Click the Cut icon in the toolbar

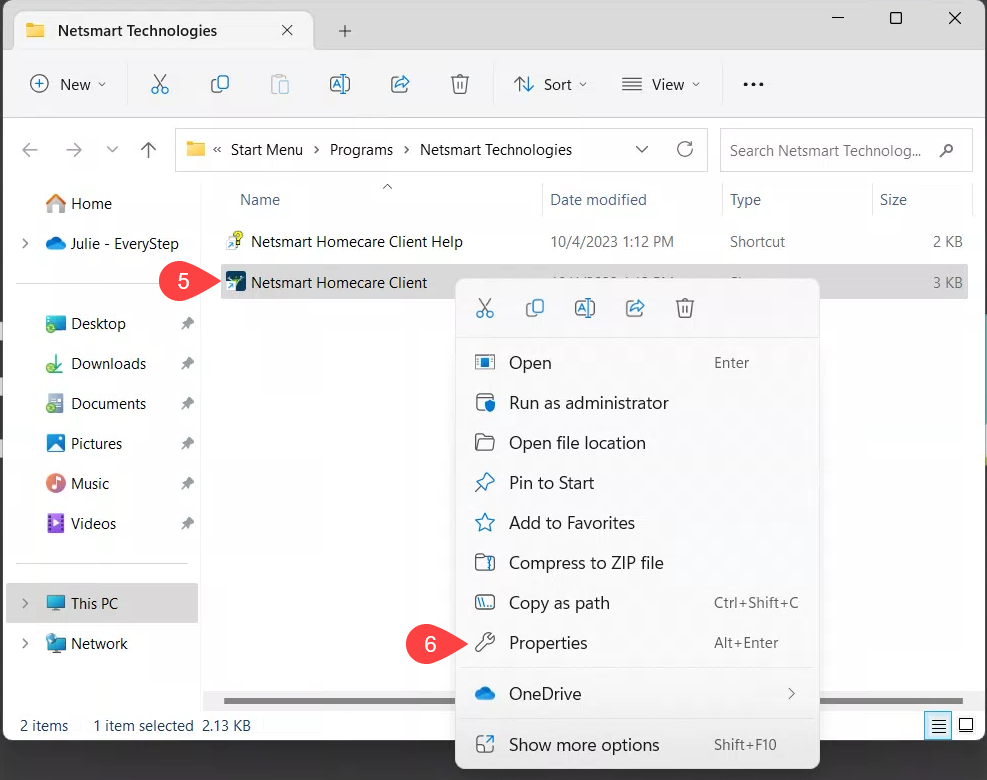tap(160, 85)
